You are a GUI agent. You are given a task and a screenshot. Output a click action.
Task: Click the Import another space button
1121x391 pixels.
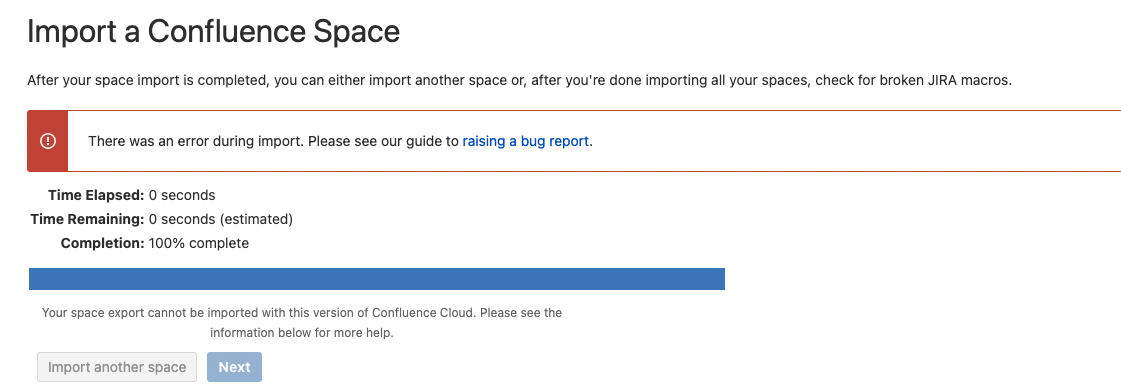tap(117, 367)
